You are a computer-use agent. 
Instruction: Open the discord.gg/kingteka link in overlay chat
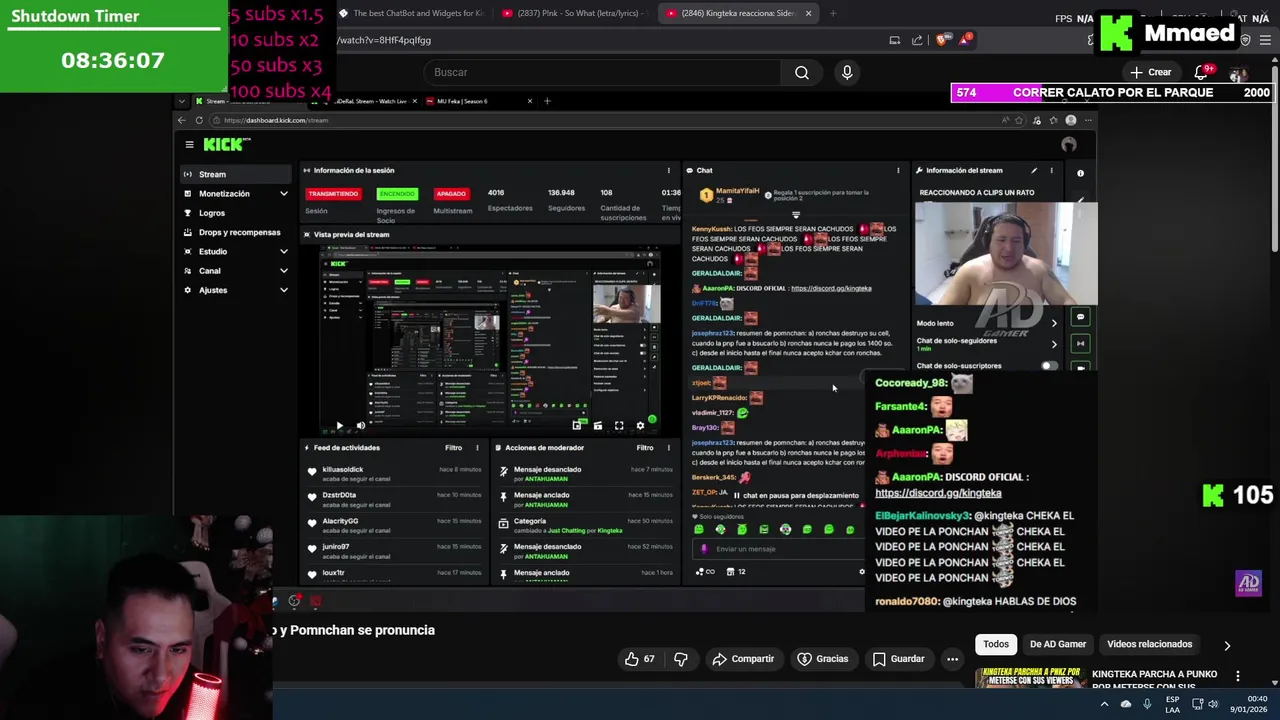(x=938, y=493)
